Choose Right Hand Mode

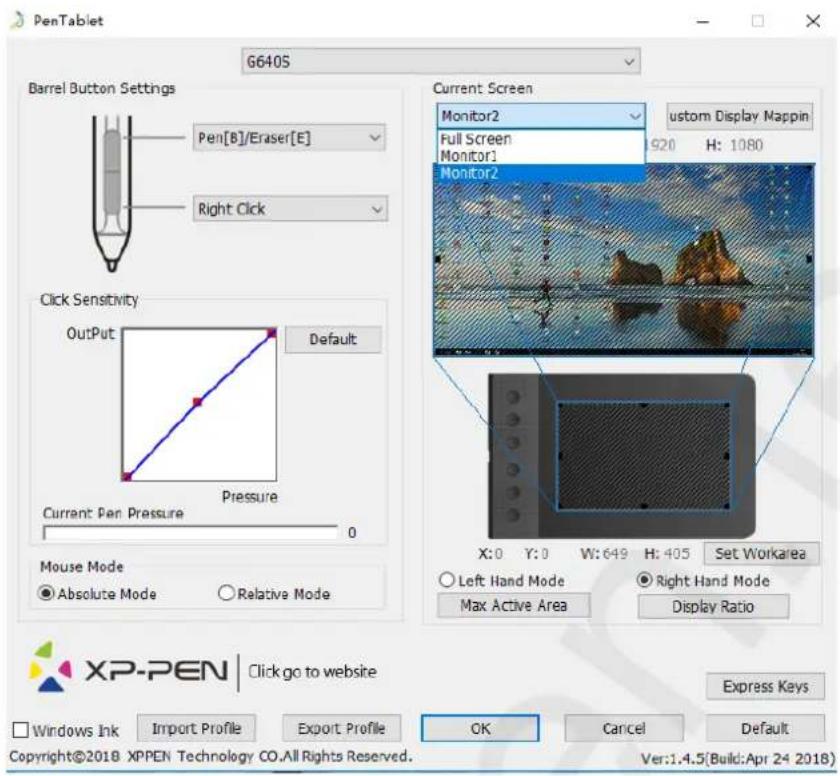click(x=644, y=580)
